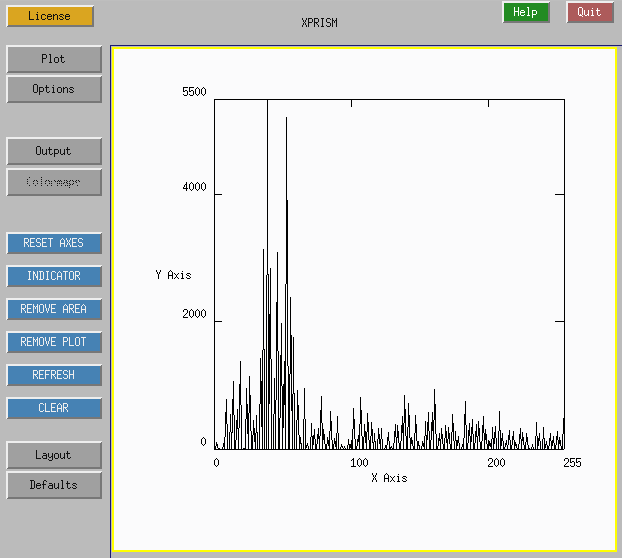
Task: Click the X Axis label below plot
Action: point(389,478)
